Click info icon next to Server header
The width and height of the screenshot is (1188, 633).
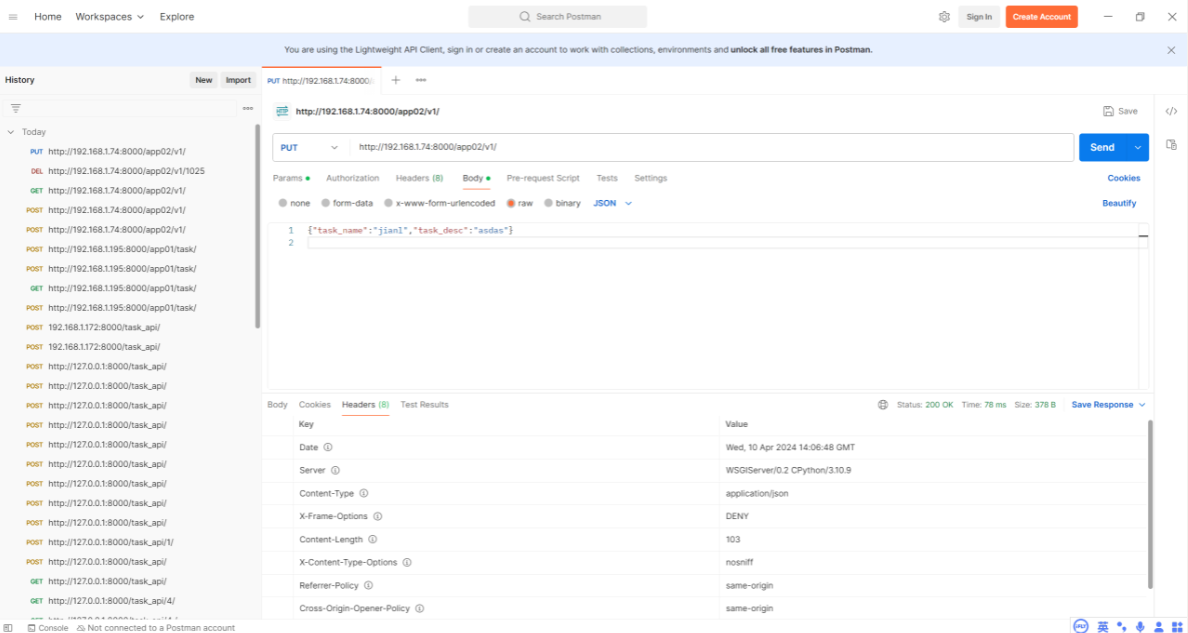[335, 471]
